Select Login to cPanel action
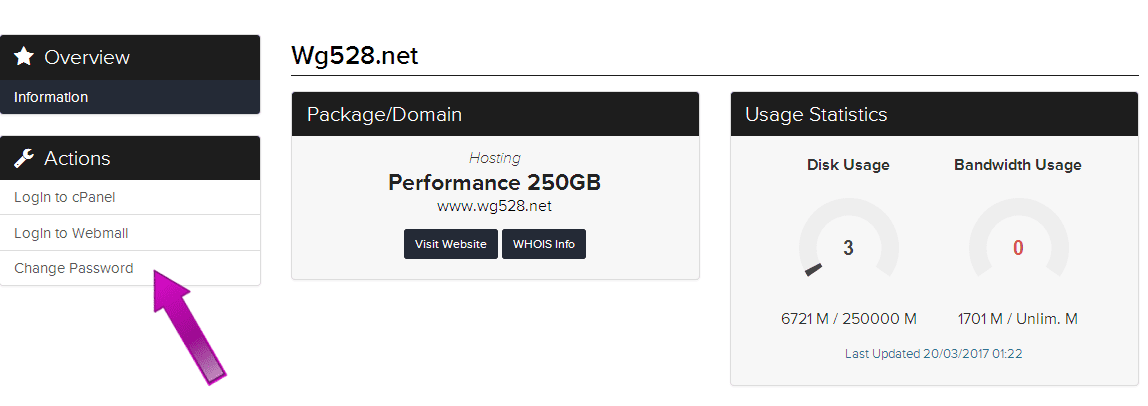Image resolution: width=1148 pixels, height=406 pixels. click(64, 197)
